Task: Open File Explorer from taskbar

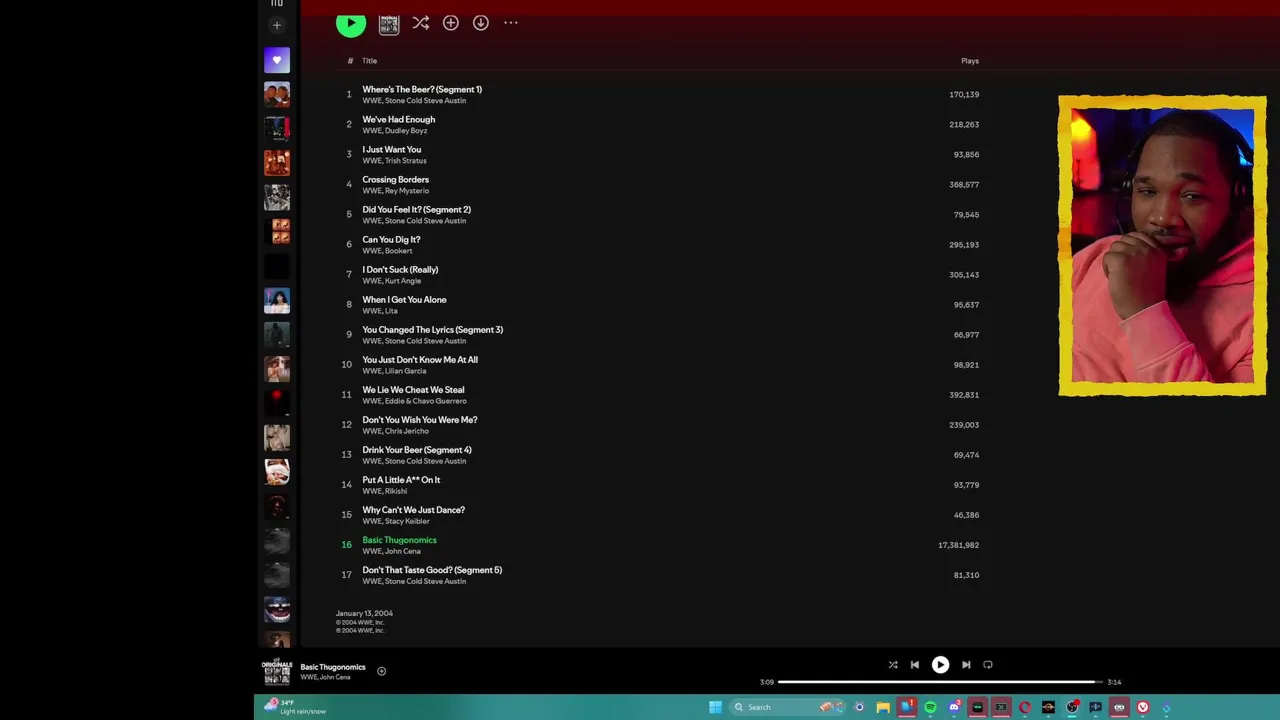Action: pos(883,707)
